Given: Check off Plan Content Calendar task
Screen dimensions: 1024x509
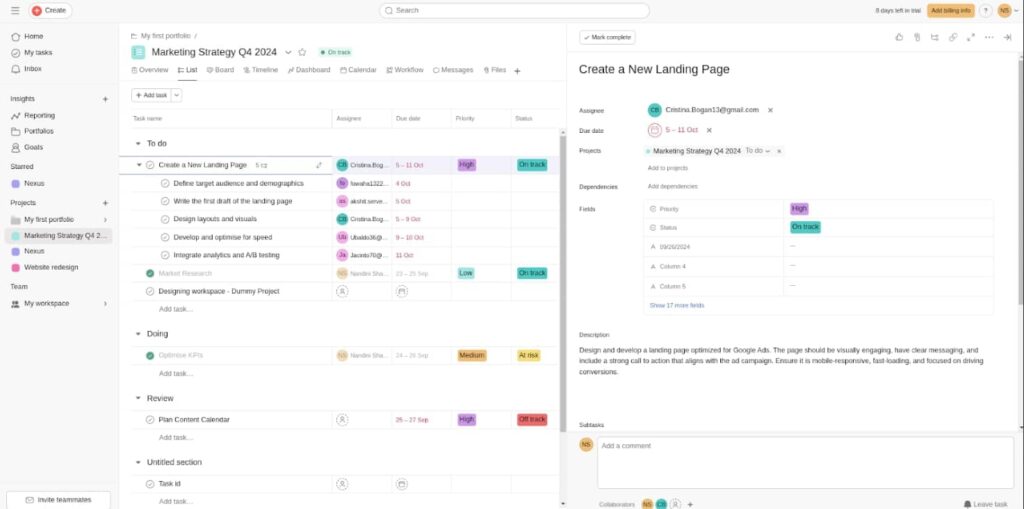Looking at the screenshot, I should tap(150, 419).
